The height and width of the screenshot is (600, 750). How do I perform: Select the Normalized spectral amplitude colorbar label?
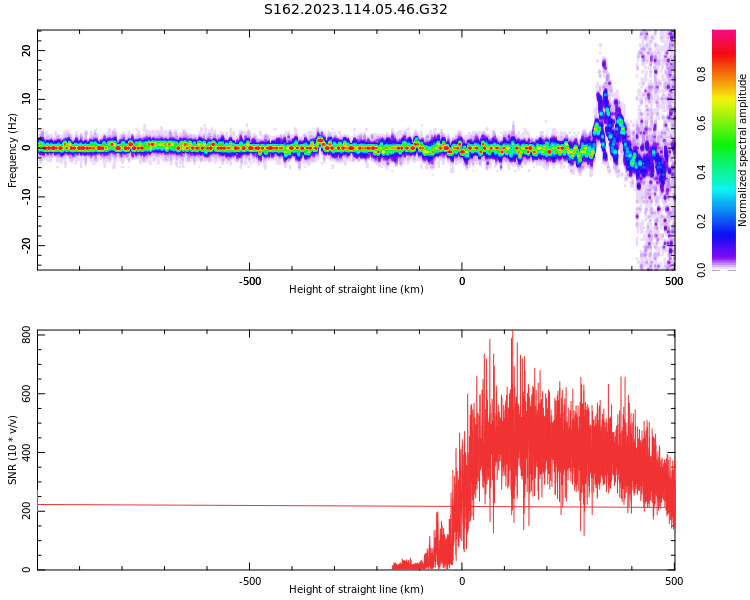point(743,150)
